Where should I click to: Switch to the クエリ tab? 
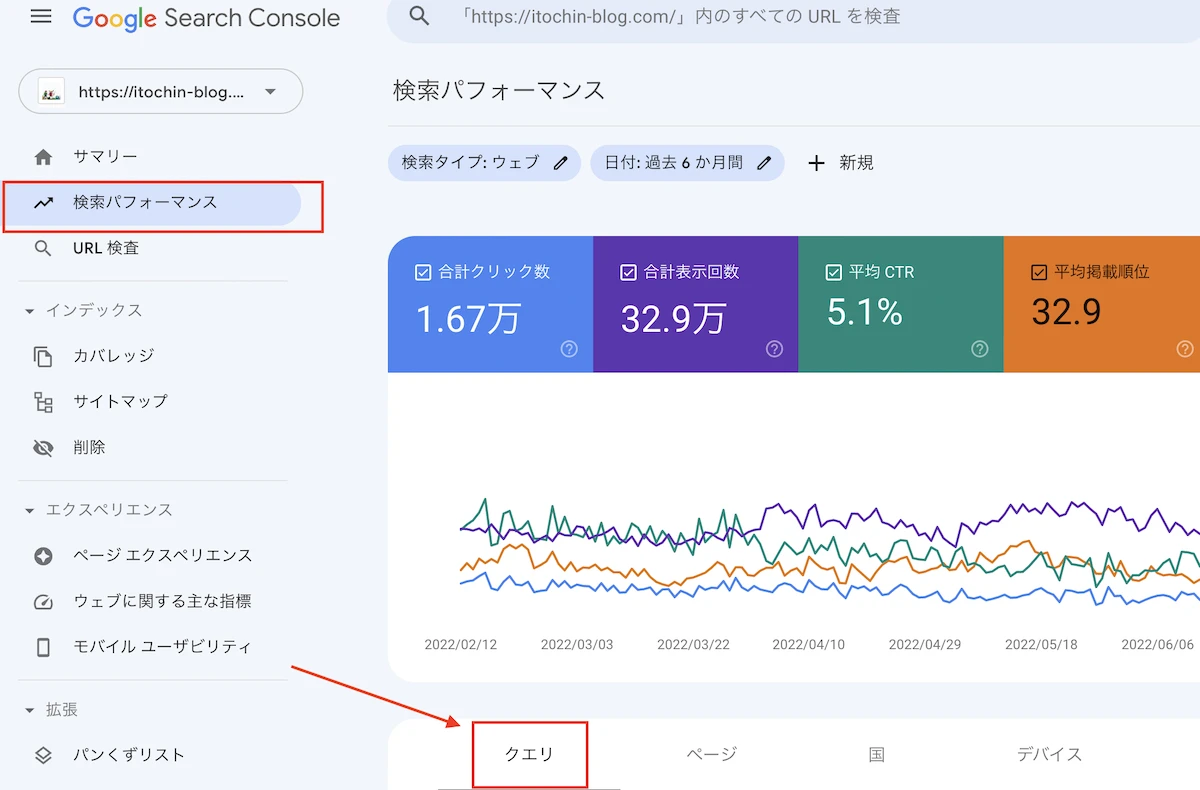coord(530,754)
